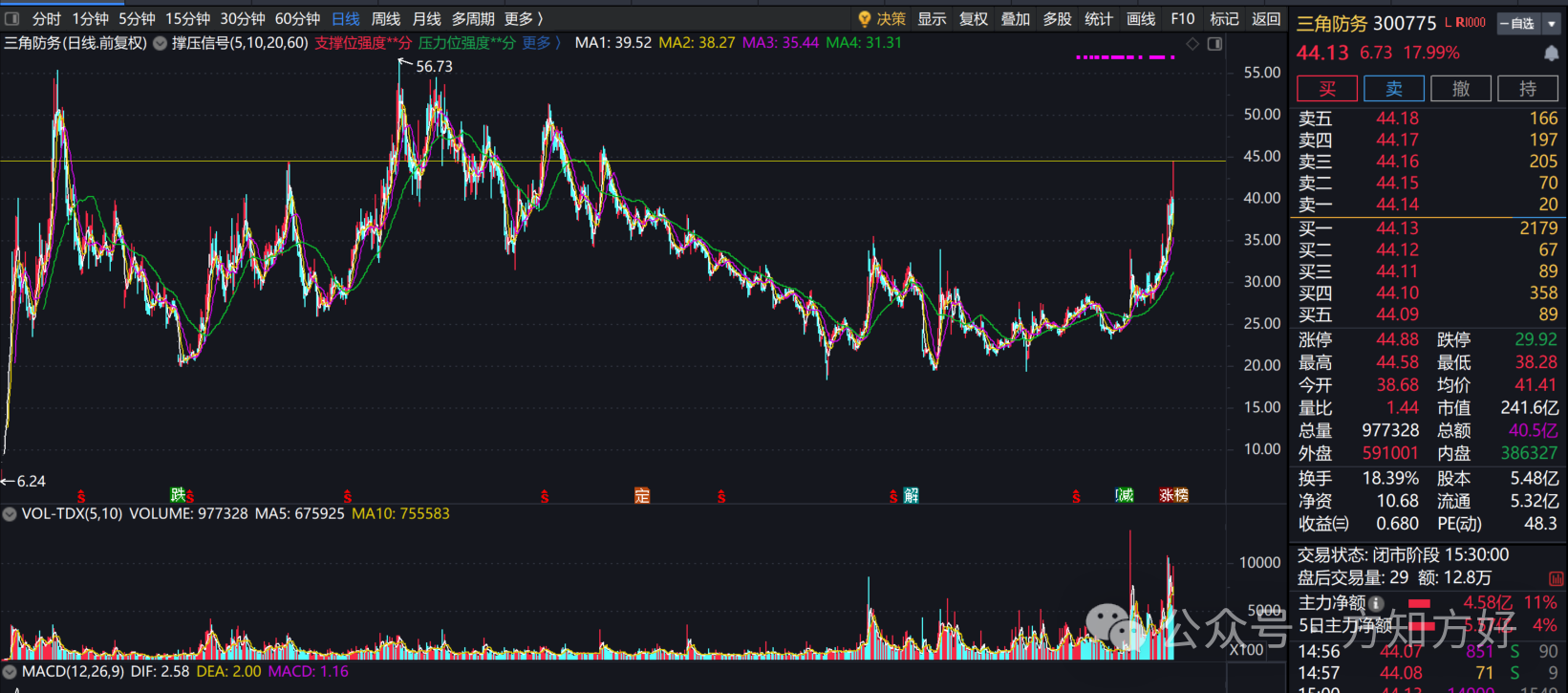This screenshot has width=1568, height=693.
Task: Select the 15分钟 timeframe
Action: click(187, 18)
